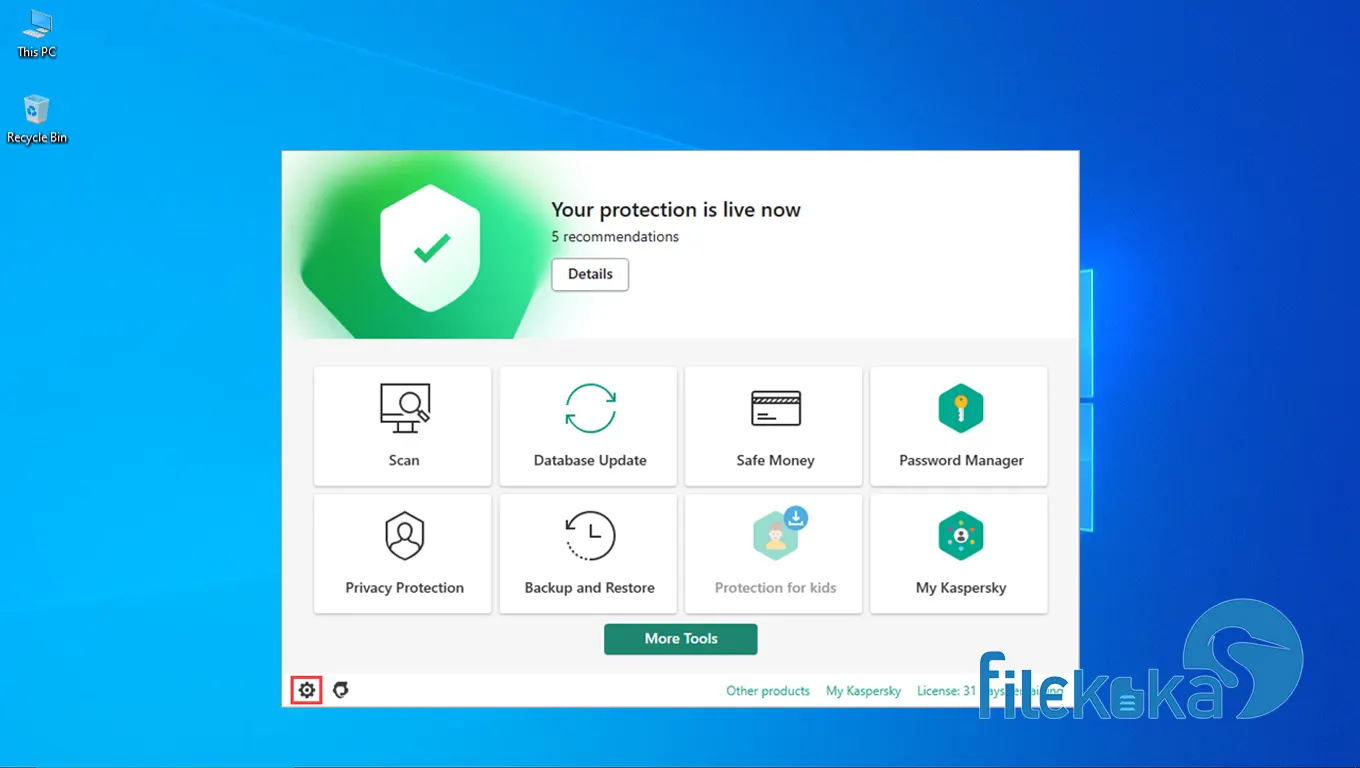Viewport: 1360px width, 768px height.
Task: Open the Other products link
Action: coord(768,691)
